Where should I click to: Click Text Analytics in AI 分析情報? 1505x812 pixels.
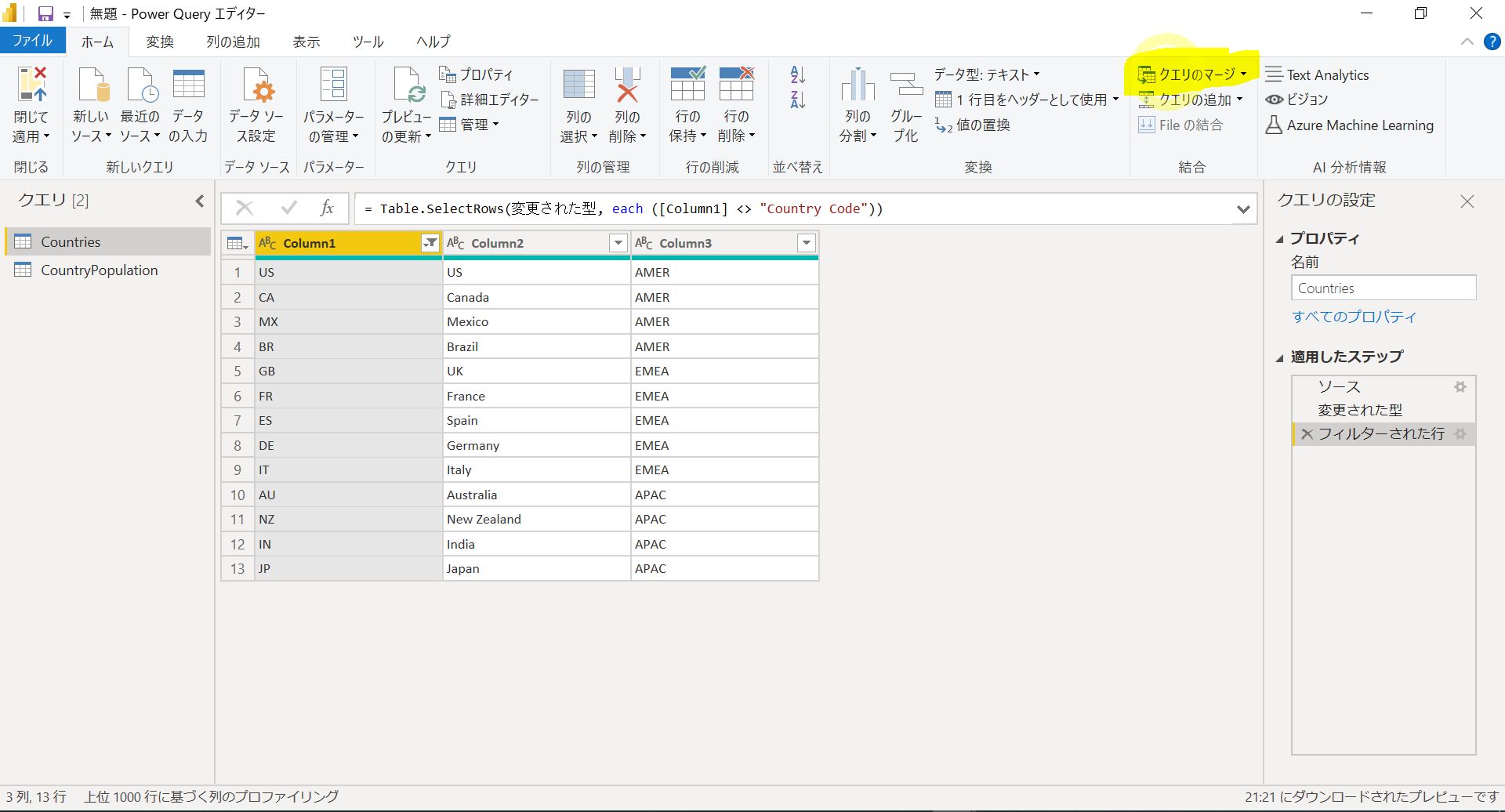[1318, 74]
